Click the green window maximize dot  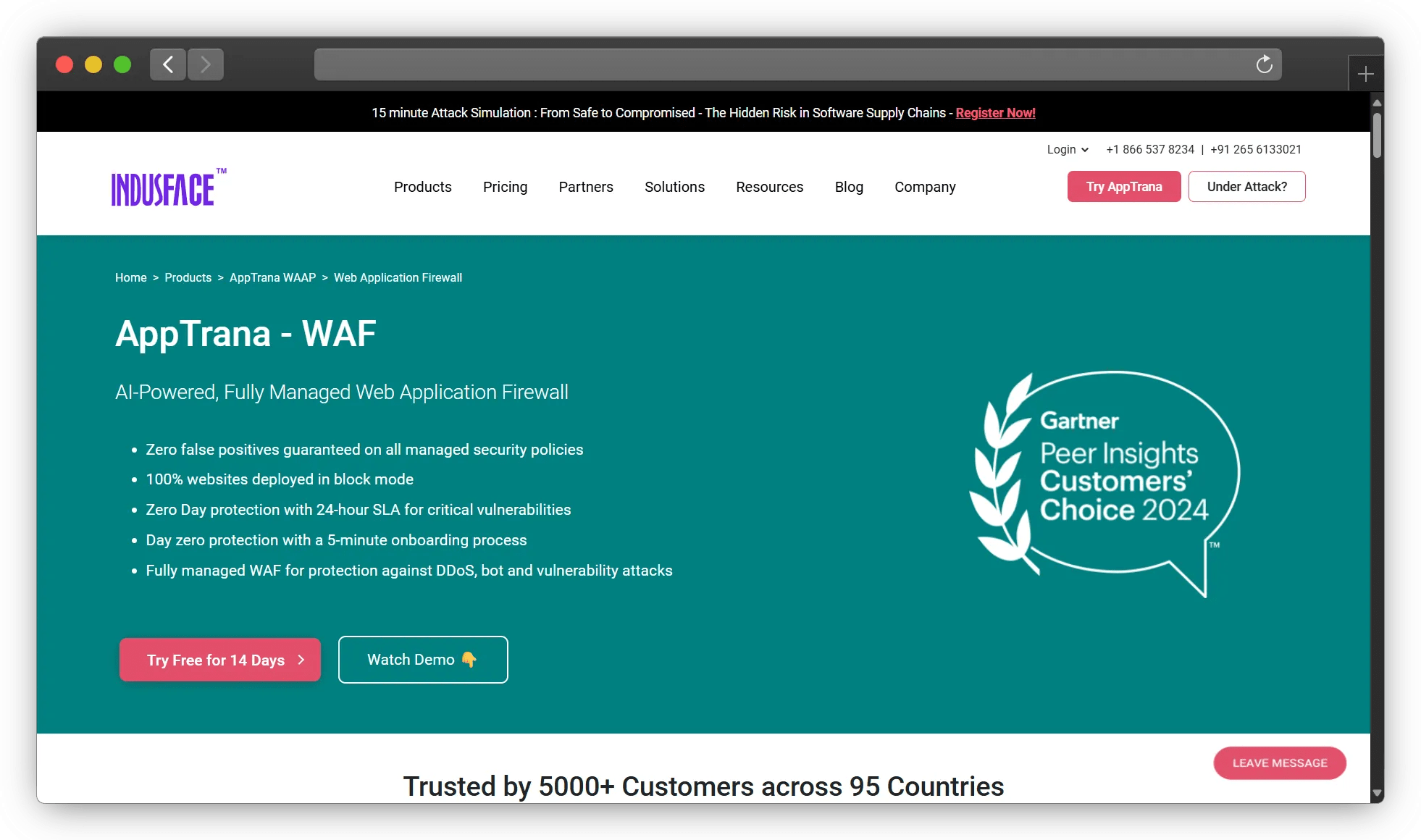click(x=122, y=64)
